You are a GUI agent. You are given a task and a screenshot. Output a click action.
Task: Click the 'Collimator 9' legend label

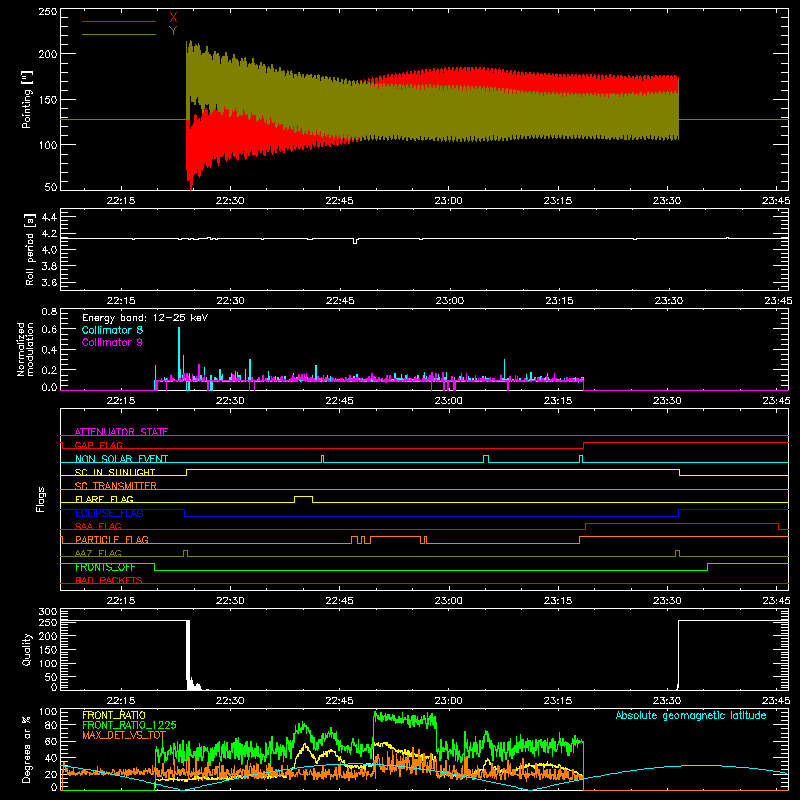(x=112, y=342)
